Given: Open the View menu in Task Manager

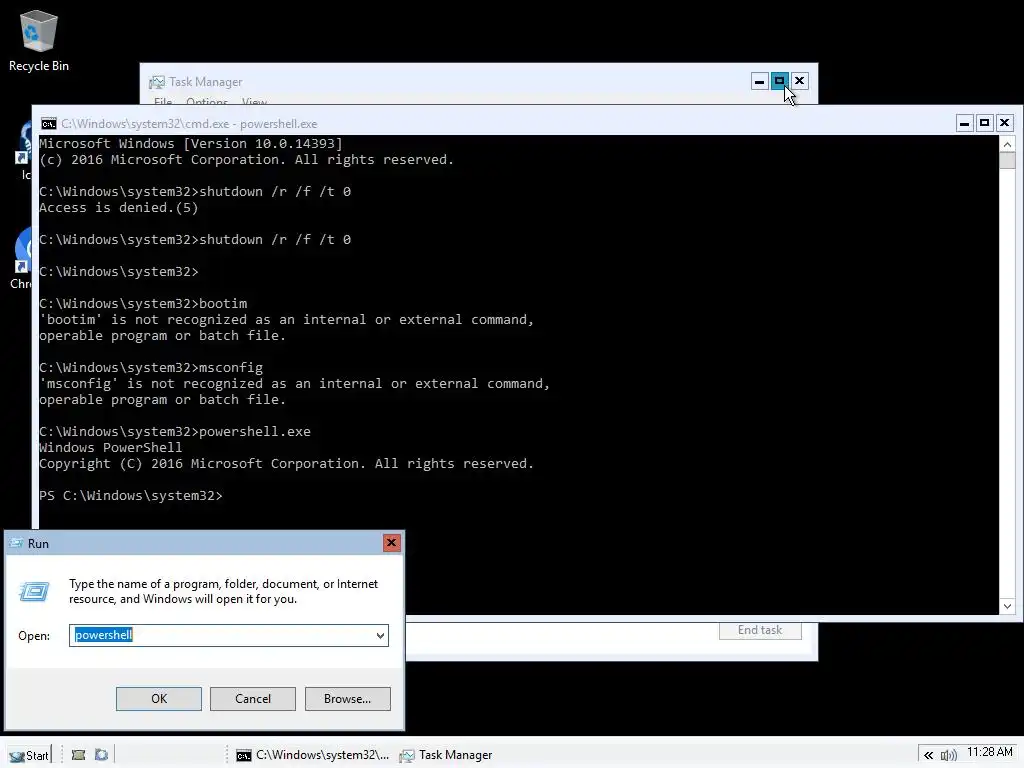Looking at the screenshot, I should [254, 102].
